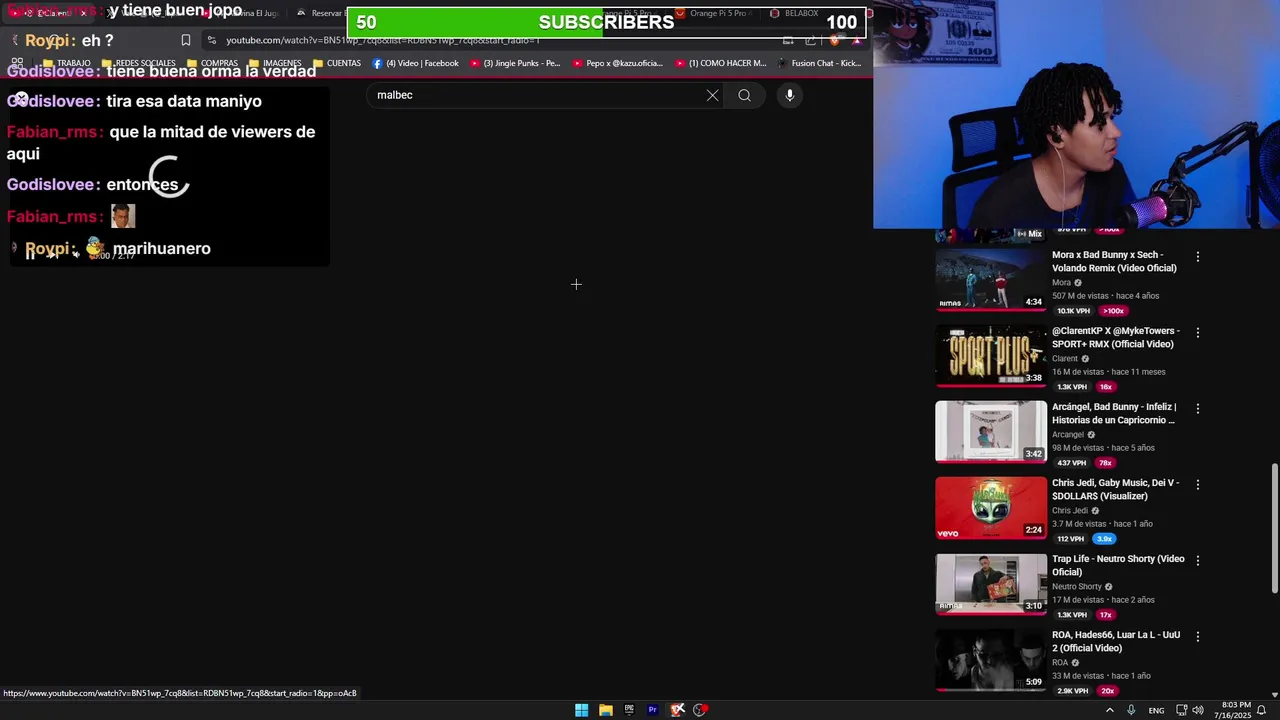Visit the Neutro Shorty channel name
Screen dimensions: 1280x720
(x=1077, y=587)
